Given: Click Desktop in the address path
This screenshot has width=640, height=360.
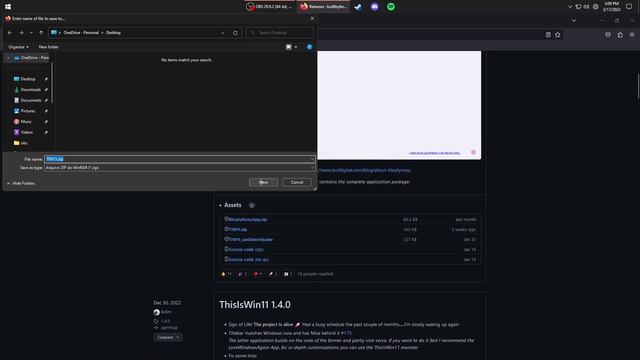Looking at the screenshot, I should [x=113, y=33].
